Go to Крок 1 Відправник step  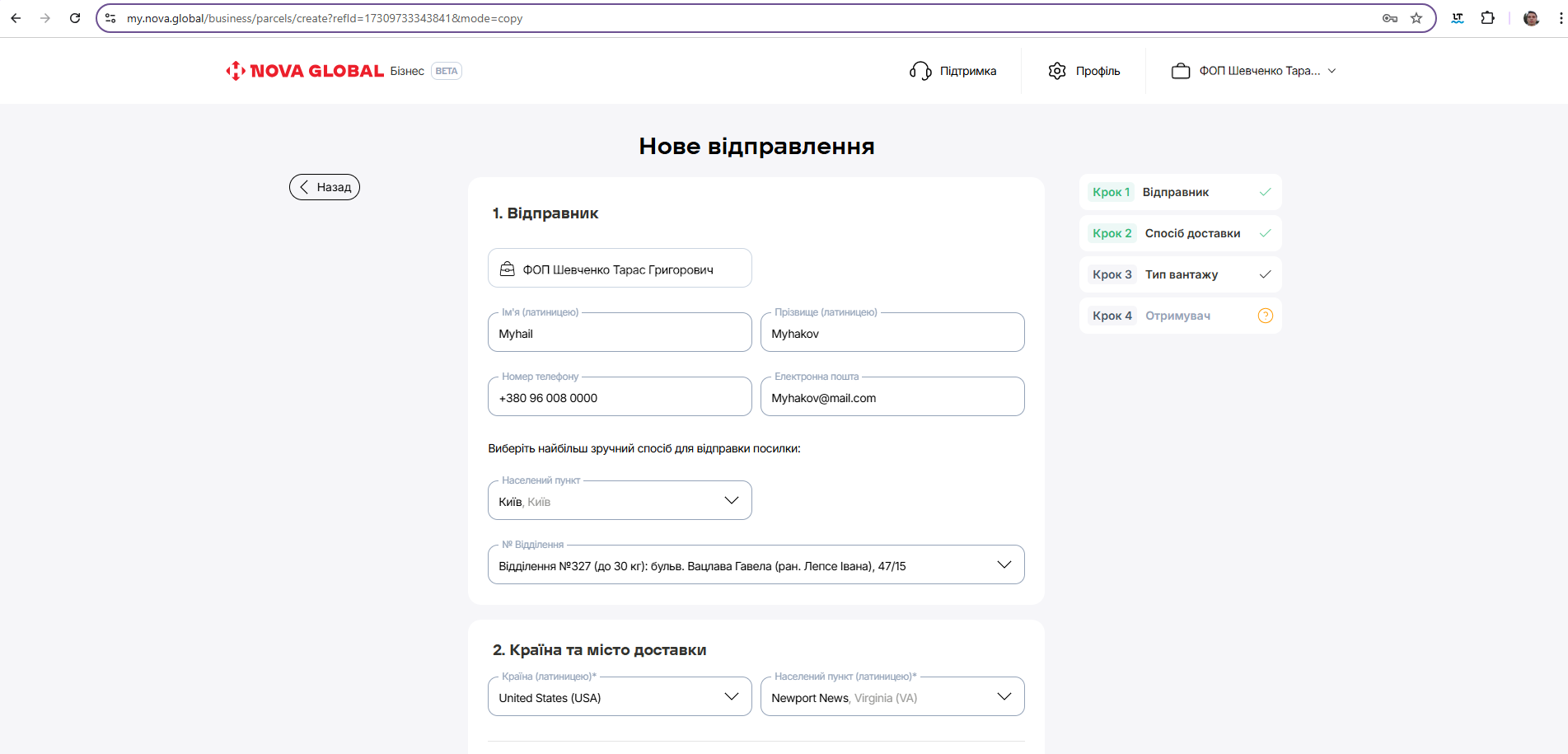click(x=1179, y=192)
